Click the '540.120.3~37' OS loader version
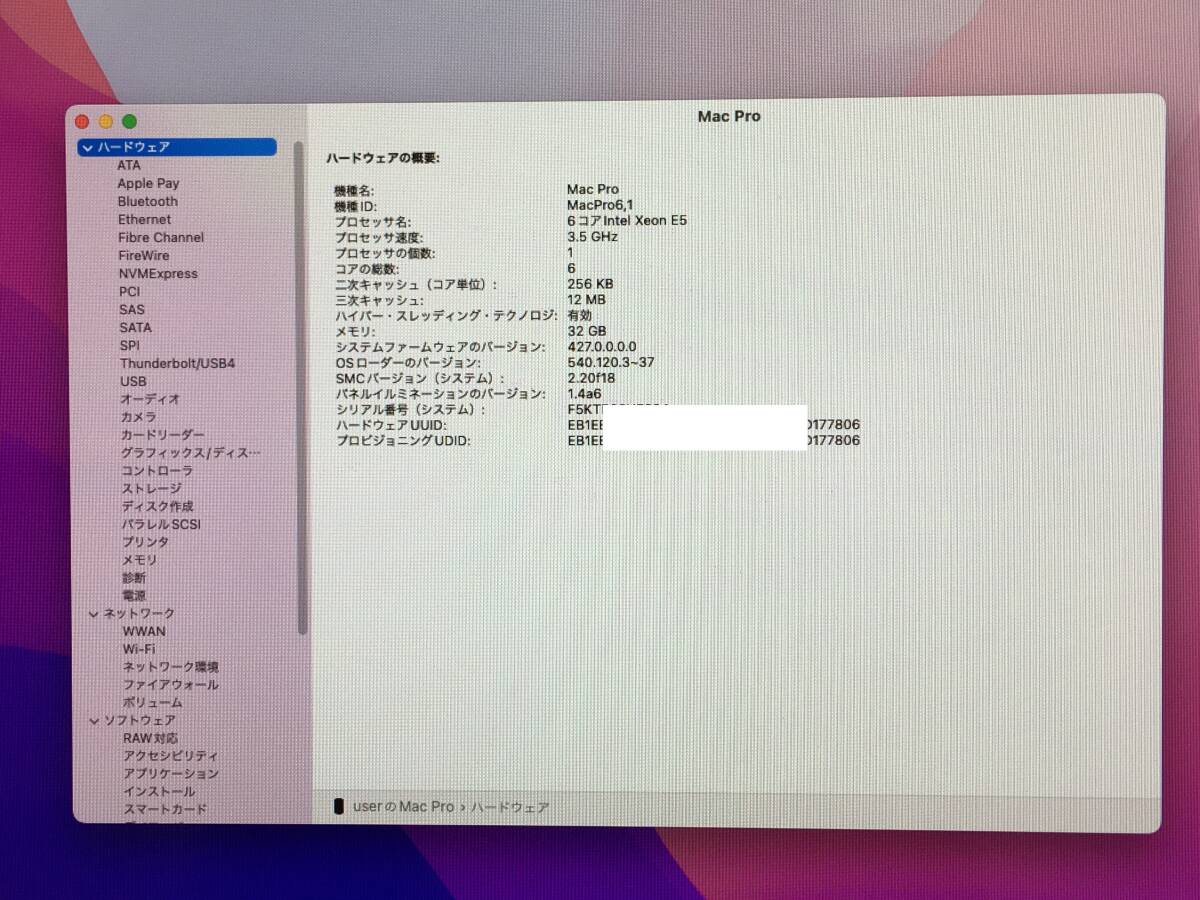This screenshot has height=900, width=1200. coord(610,362)
